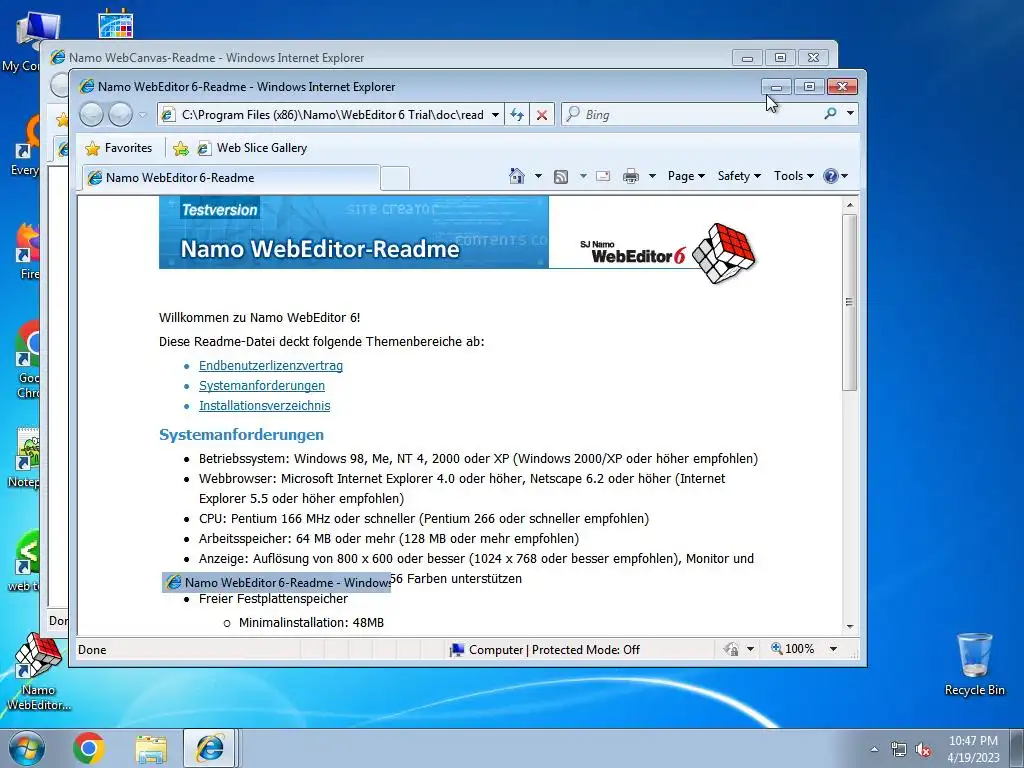Screen dimensions: 1024x768
Task: Click the RSS feeds icon
Action: click(560, 176)
